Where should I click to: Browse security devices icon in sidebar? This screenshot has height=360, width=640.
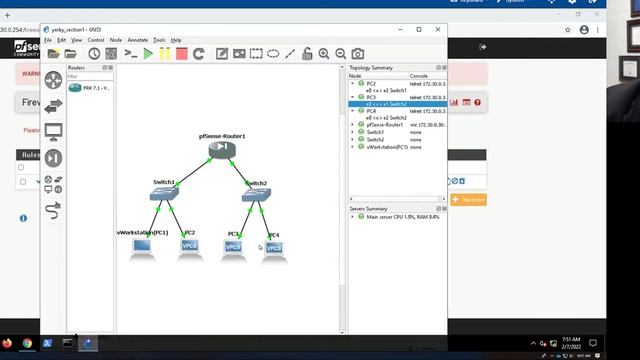point(53,158)
